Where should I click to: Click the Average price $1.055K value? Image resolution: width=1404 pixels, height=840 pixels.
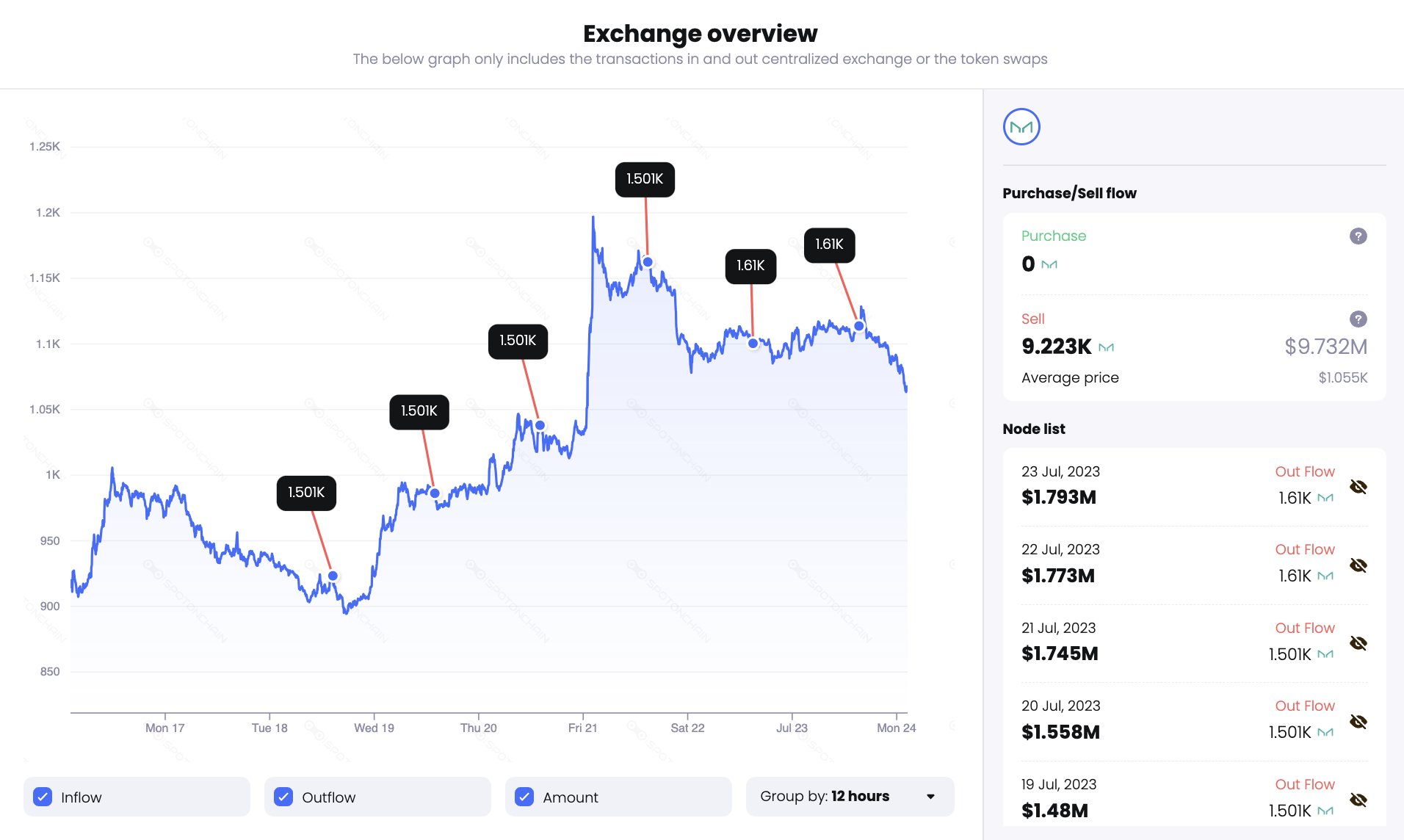point(1343,378)
